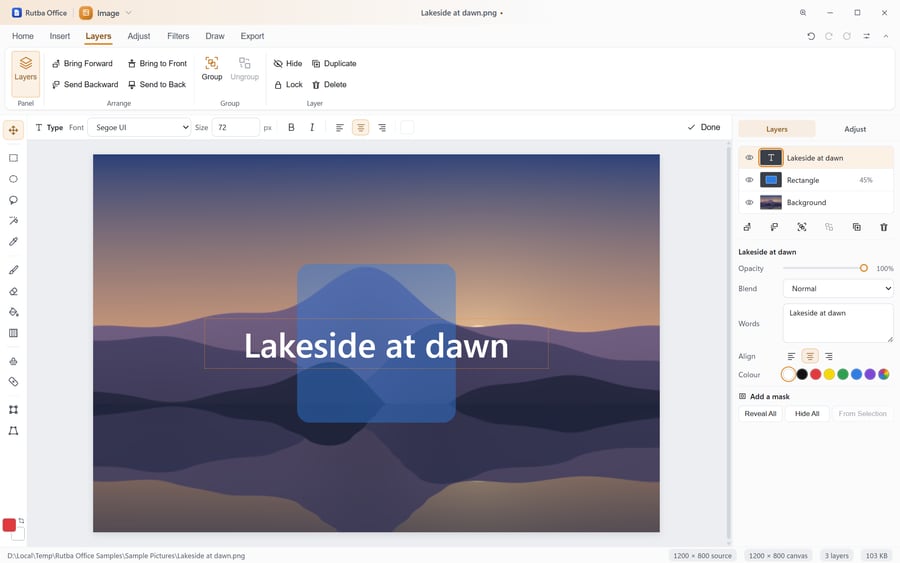Select the Healing bandage tool
The width and height of the screenshot is (900, 563).
coord(13,382)
